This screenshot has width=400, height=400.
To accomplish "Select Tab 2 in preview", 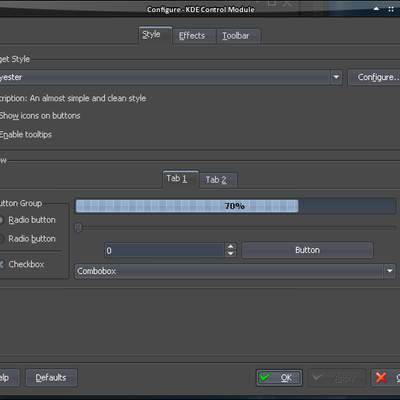I will (218, 180).
